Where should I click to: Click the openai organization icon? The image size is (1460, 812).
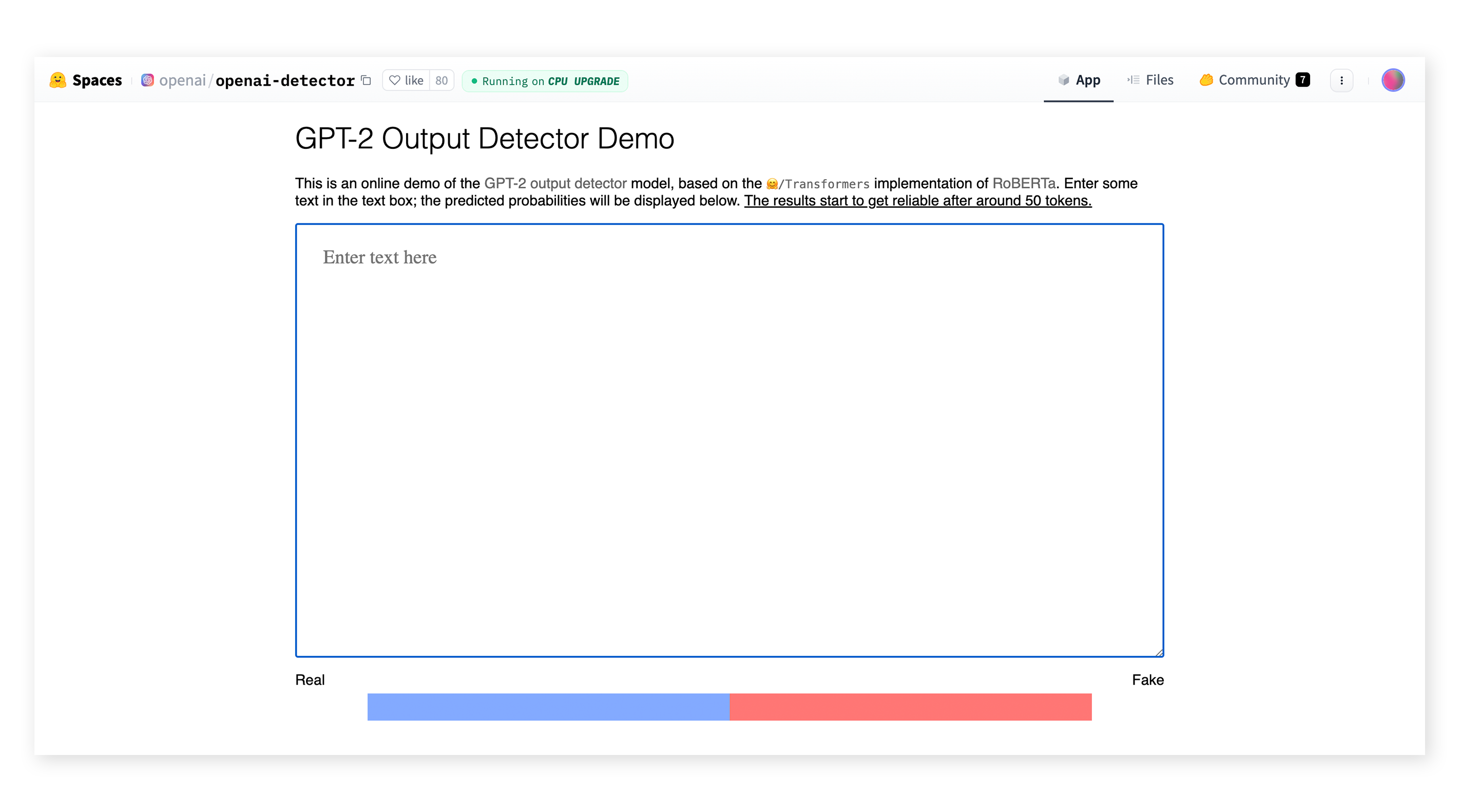[148, 81]
